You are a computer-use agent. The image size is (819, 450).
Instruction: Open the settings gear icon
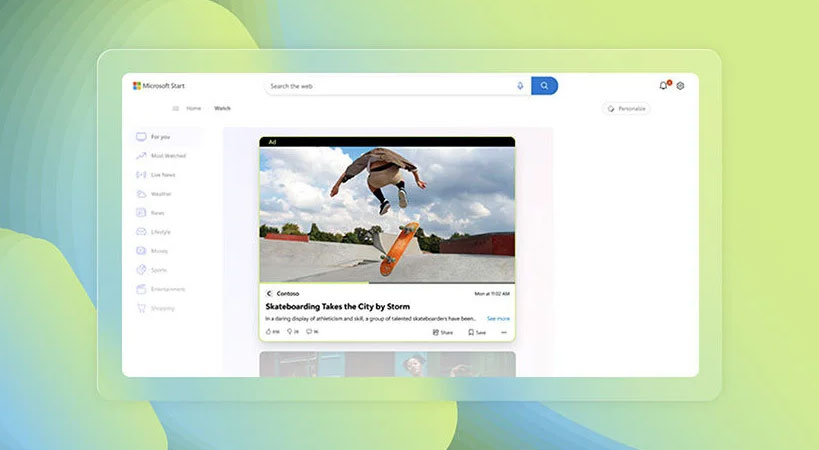[x=680, y=86]
